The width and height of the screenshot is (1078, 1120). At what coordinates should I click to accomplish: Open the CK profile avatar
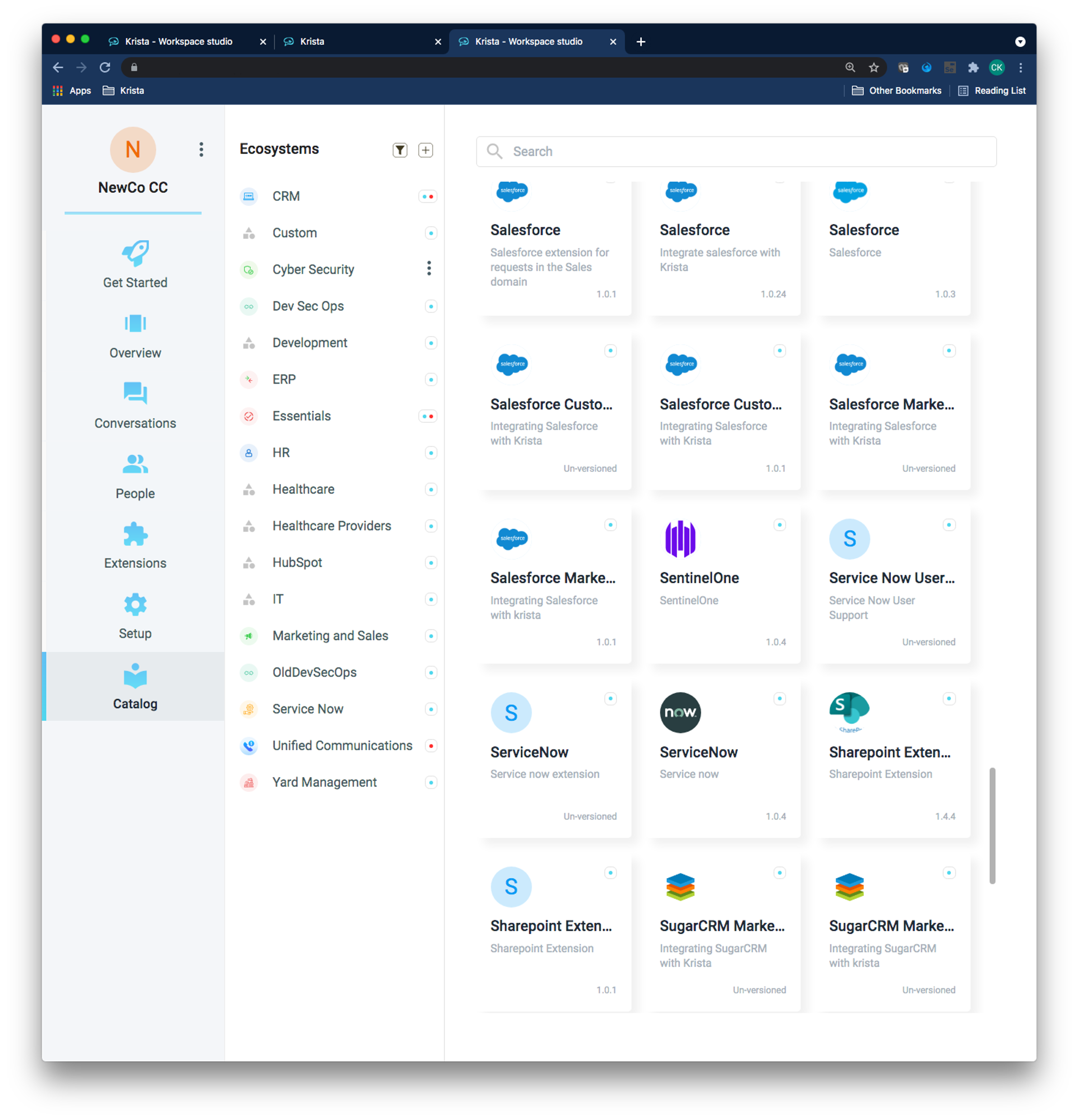[x=996, y=67]
